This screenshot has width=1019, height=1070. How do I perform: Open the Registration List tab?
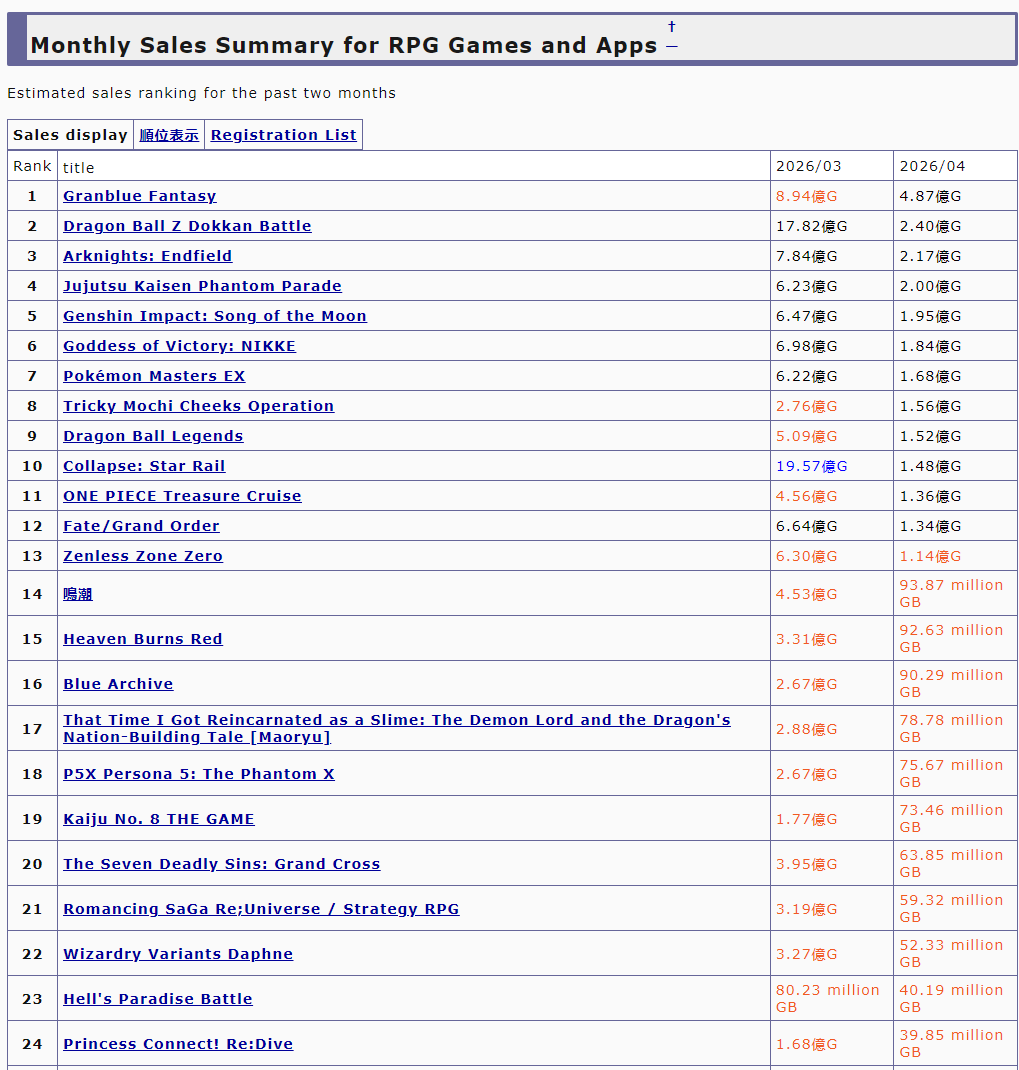point(283,135)
